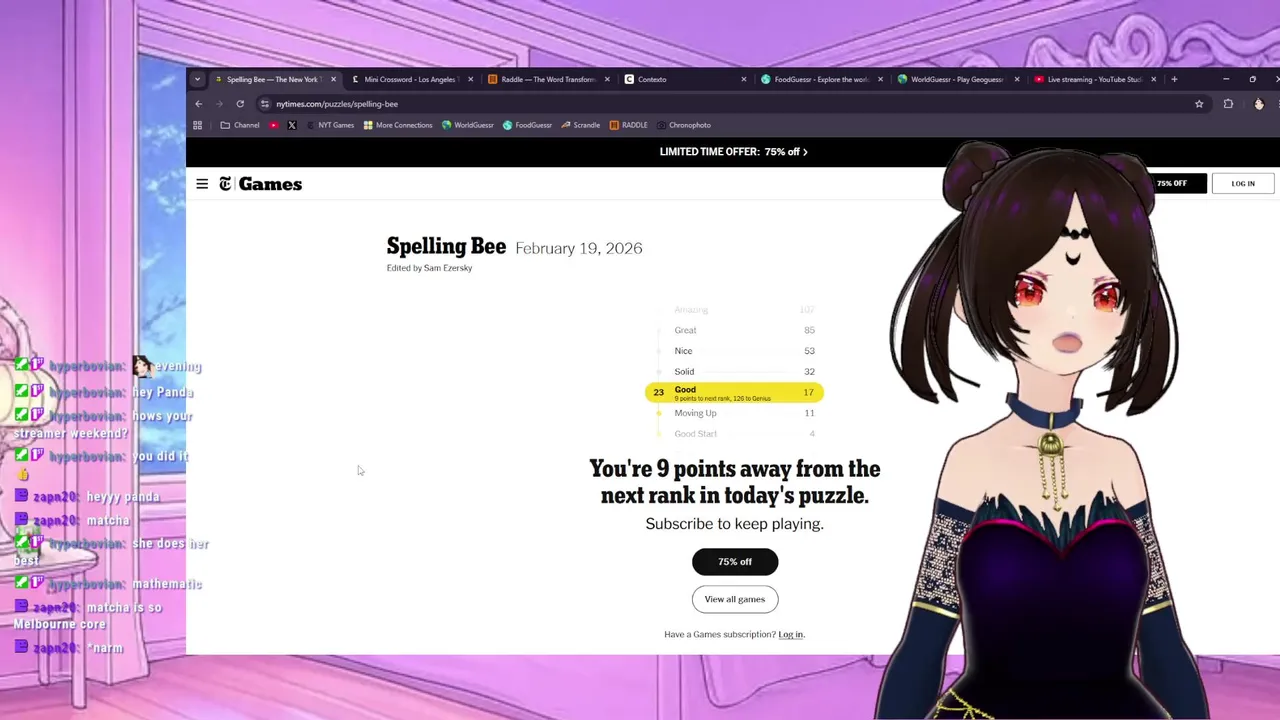Bookmark this page with the star icon
1280x720 pixels.
coord(1199,104)
